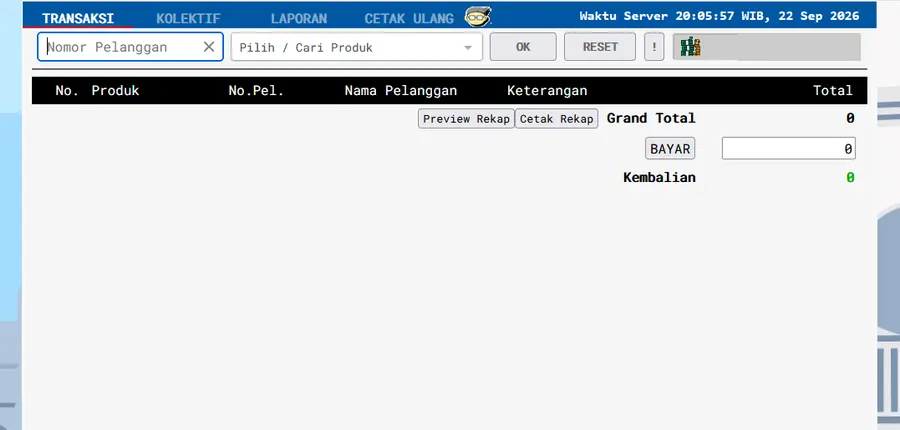Go to the CETAK ULANG tab
Image resolution: width=900 pixels, height=430 pixels.
pyautogui.click(x=409, y=18)
